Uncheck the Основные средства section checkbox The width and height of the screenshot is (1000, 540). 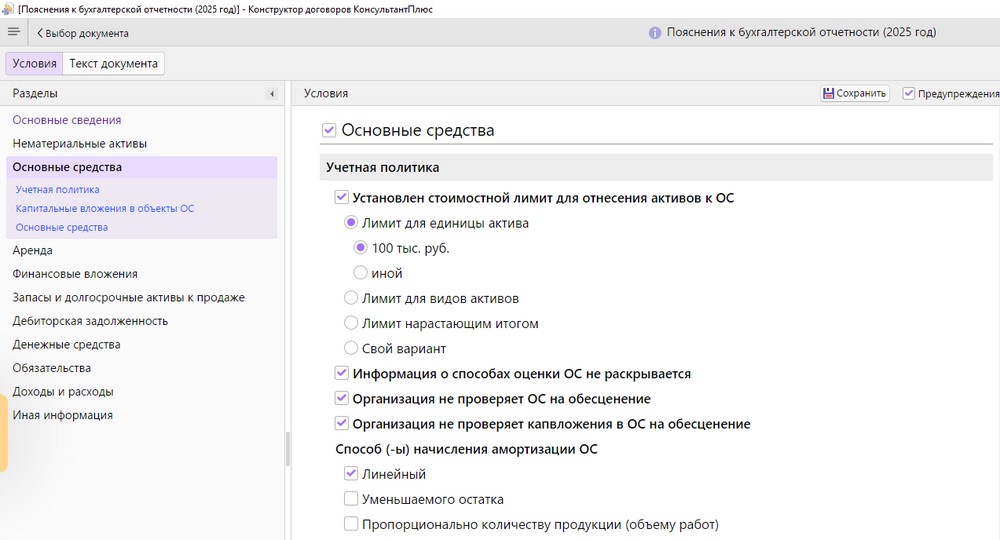[329, 130]
